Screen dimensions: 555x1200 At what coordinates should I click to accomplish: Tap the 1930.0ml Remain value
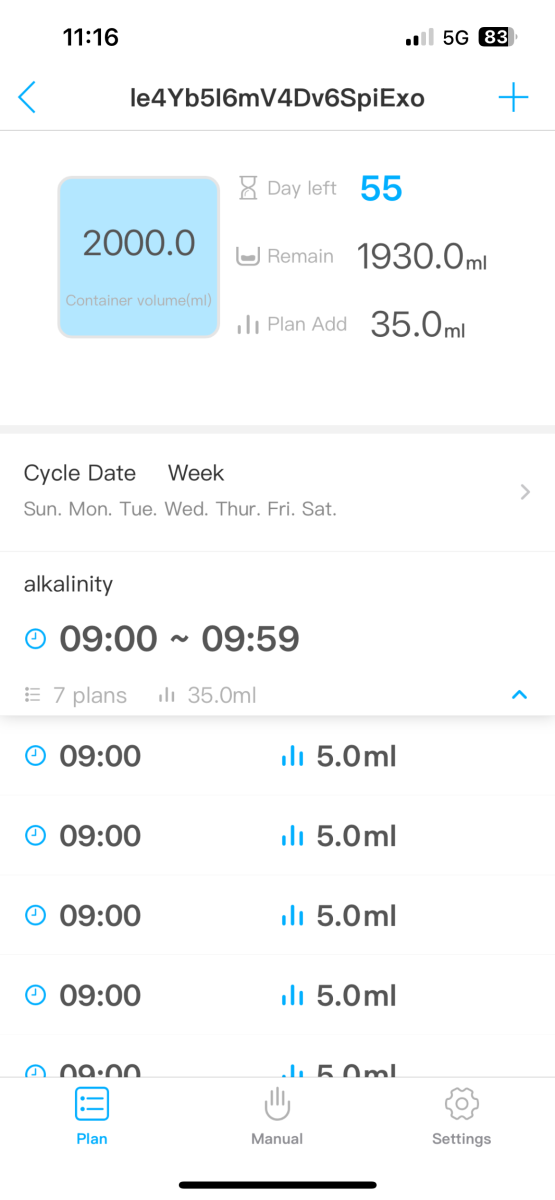pos(422,257)
